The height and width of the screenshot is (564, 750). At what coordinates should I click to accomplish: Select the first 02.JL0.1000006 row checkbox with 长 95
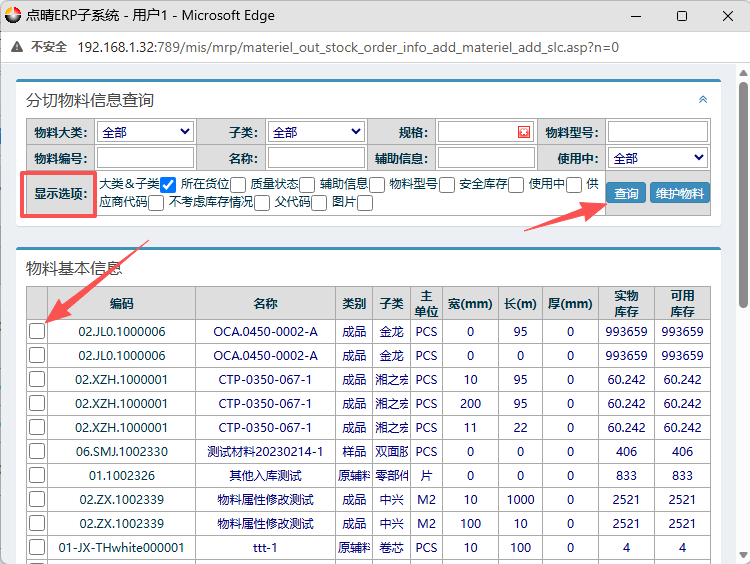point(37,331)
